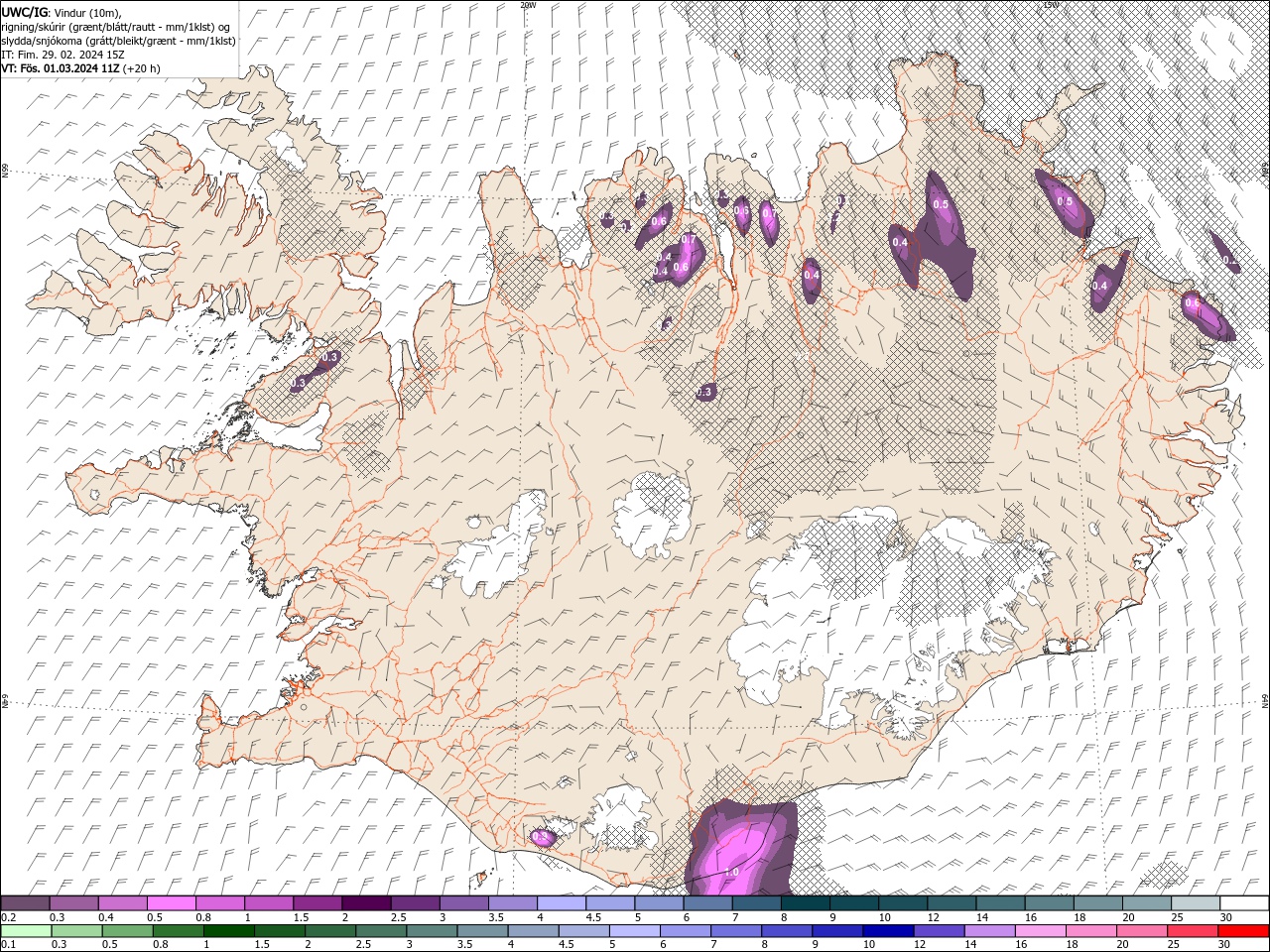Click upper legend swatch starting at 1.5

click(317, 903)
